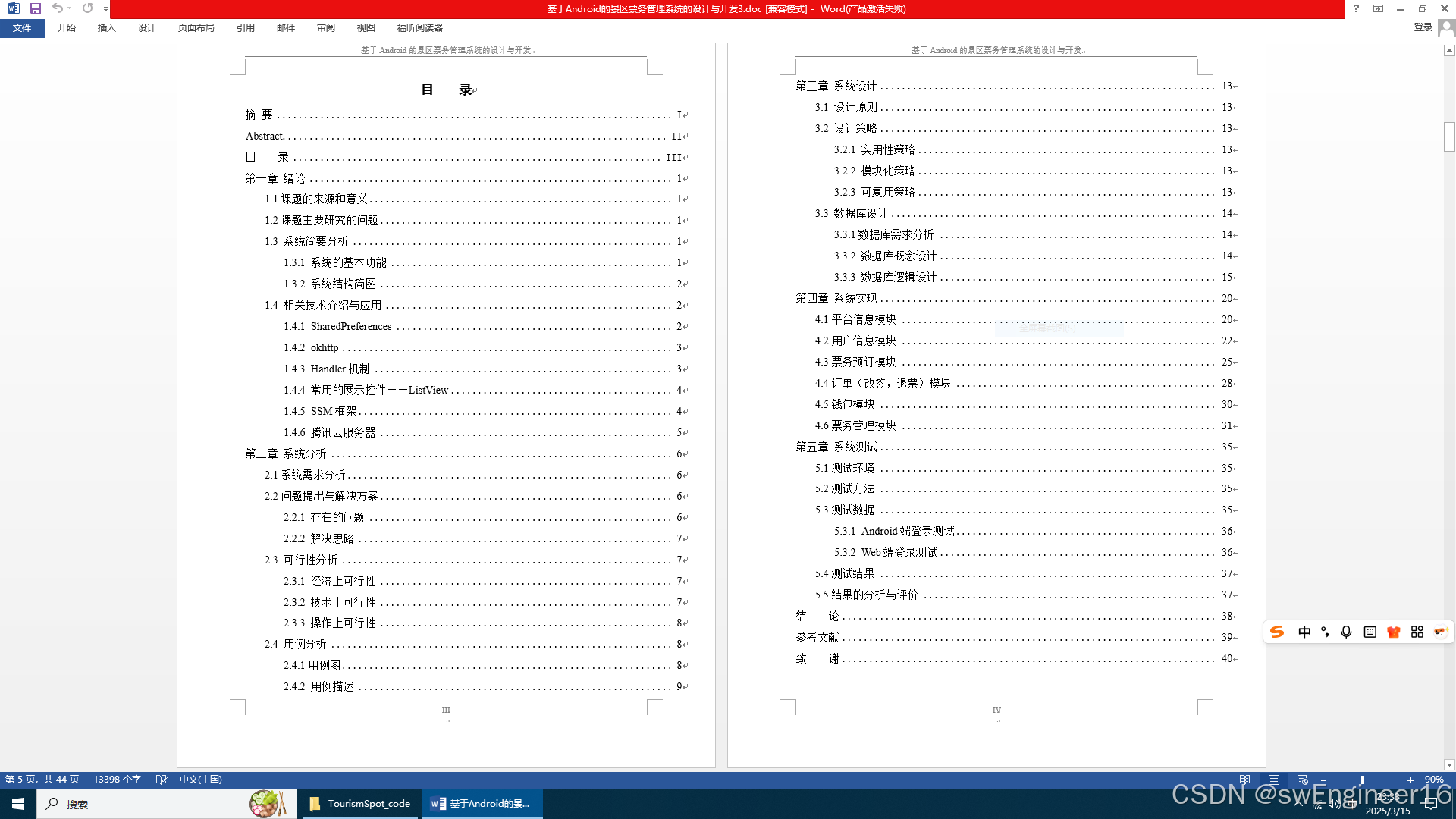Click the 登录 sign-in link
The height and width of the screenshot is (819, 1456).
pyautogui.click(x=1423, y=27)
